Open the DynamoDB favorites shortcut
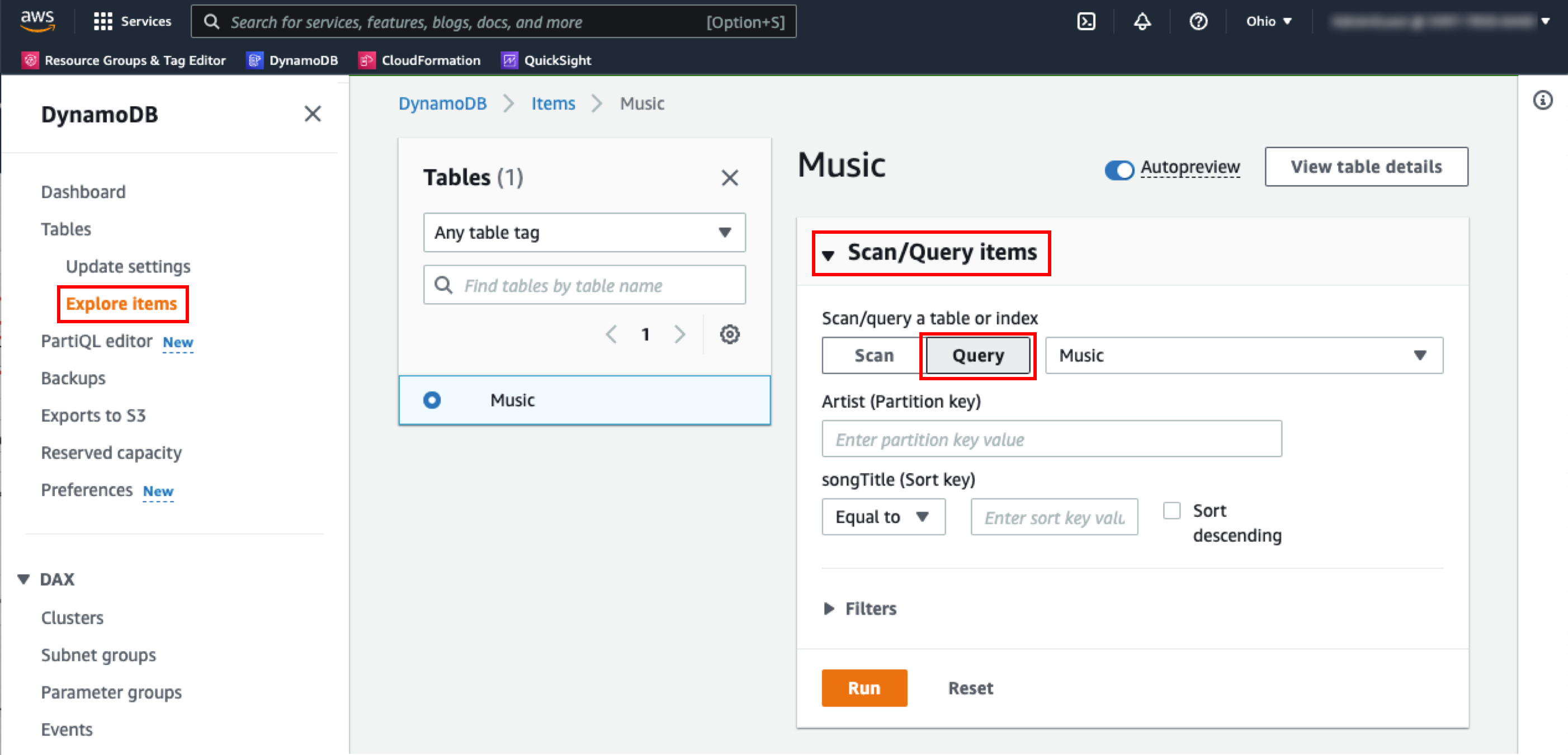The image size is (1568, 755). coord(292,60)
